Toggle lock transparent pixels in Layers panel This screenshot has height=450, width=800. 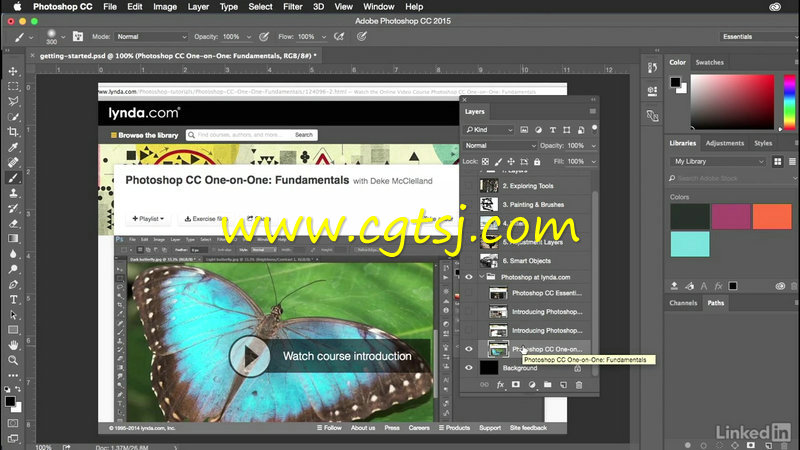(x=485, y=161)
